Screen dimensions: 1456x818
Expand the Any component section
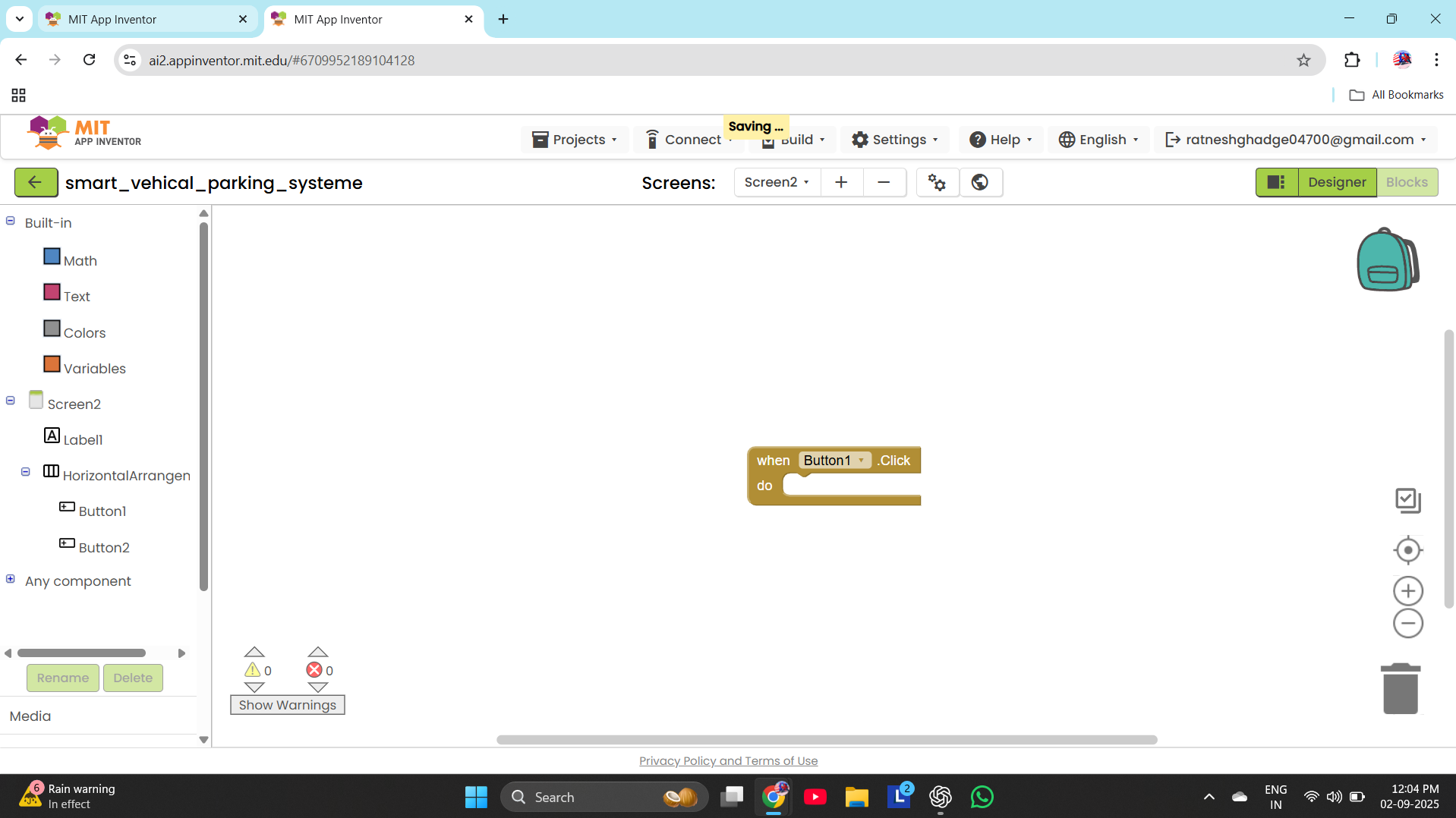click(11, 579)
